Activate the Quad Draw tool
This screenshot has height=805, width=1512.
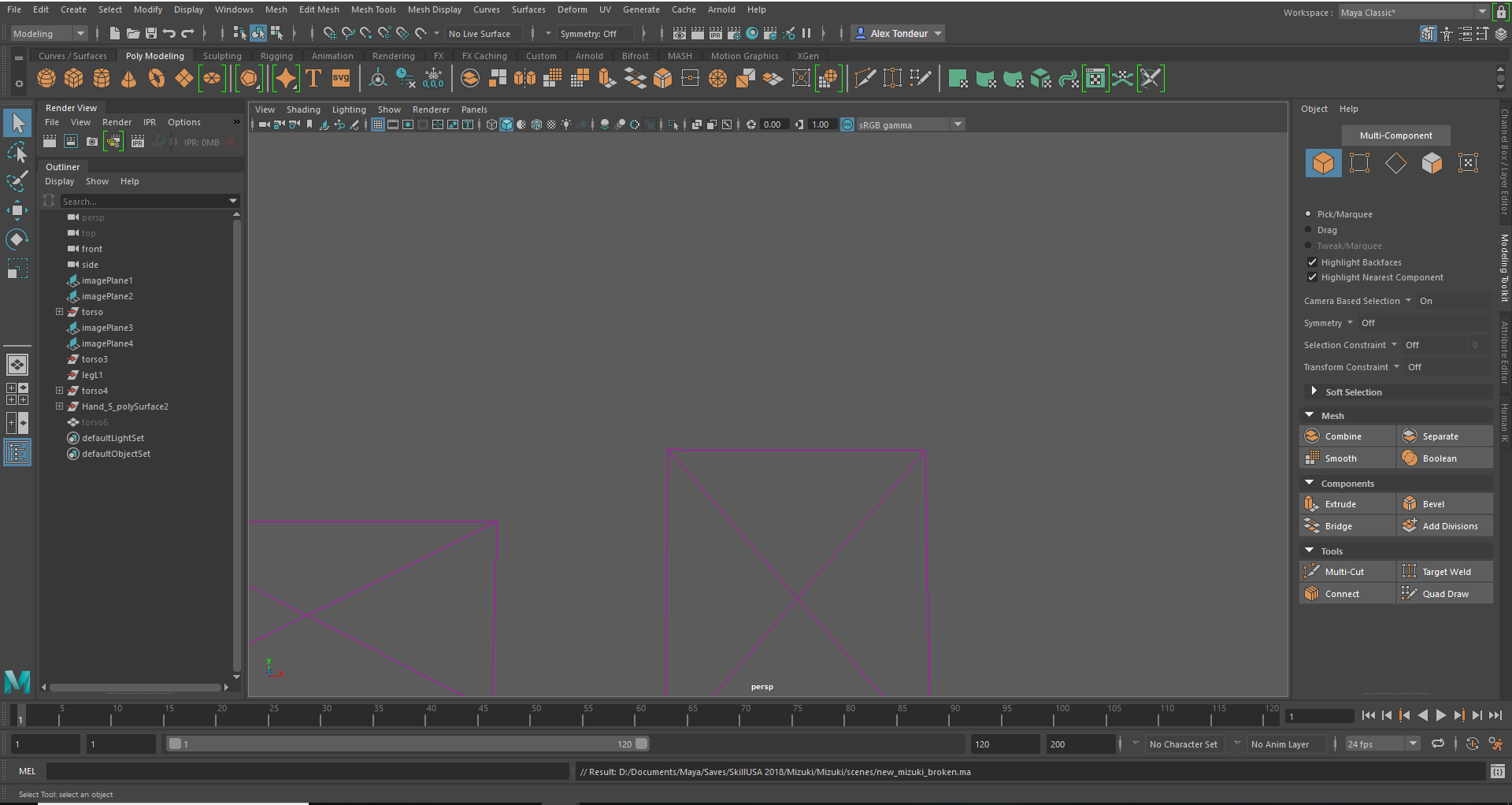(1444, 593)
